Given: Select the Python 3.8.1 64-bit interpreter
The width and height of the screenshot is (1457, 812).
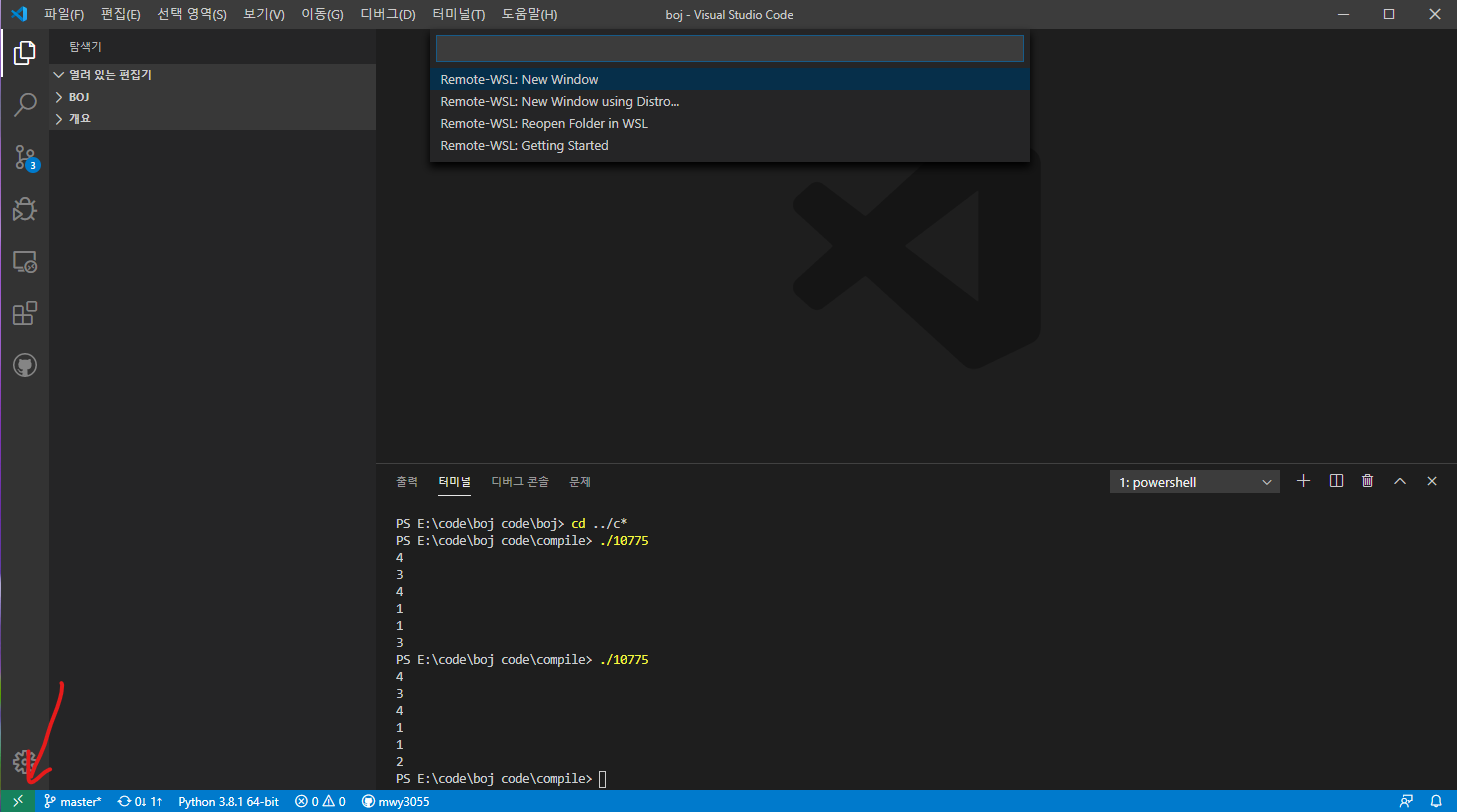Looking at the screenshot, I should pyautogui.click(x=228, y=801).
